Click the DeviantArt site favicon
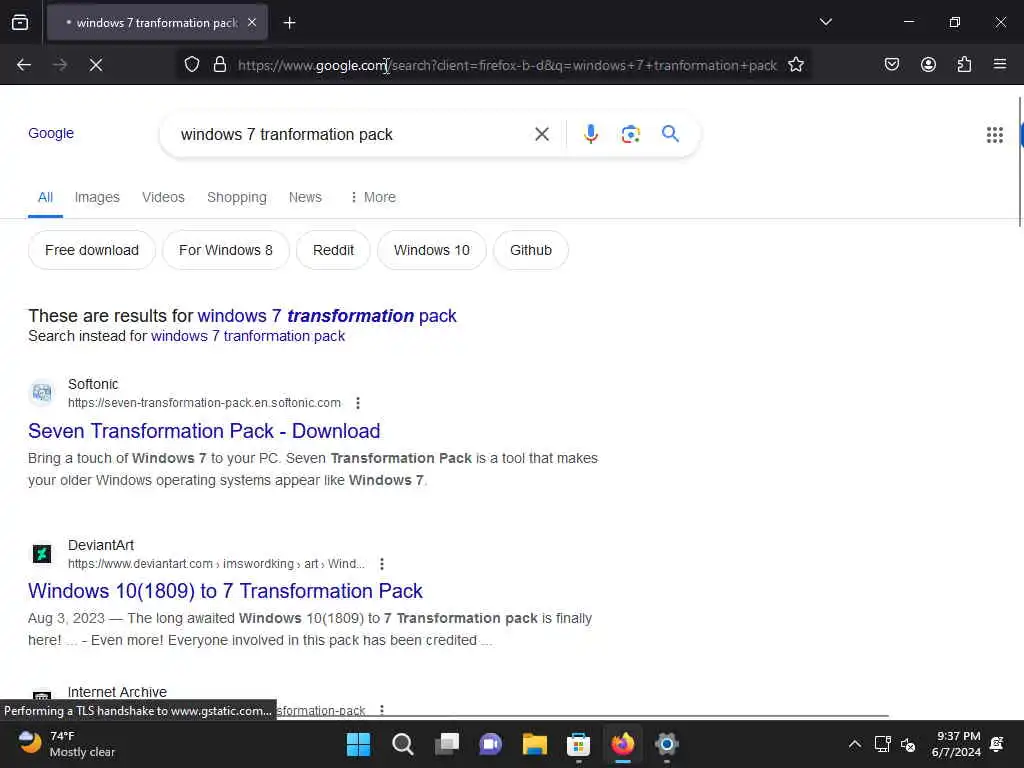 tap(42, 554)
